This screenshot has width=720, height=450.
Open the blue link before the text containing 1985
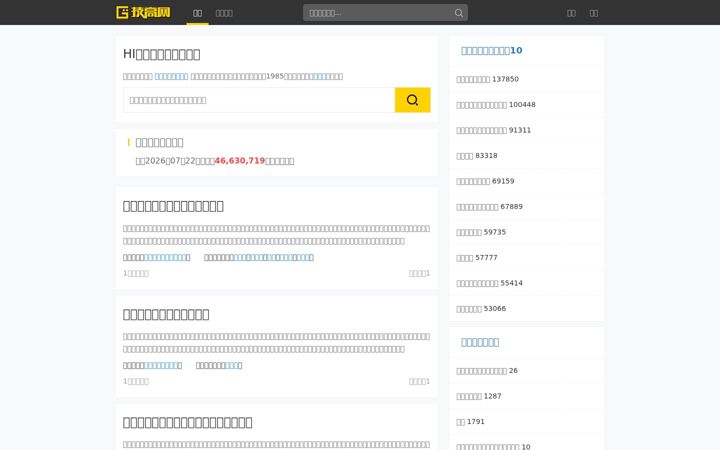click(x=171, y=76)
